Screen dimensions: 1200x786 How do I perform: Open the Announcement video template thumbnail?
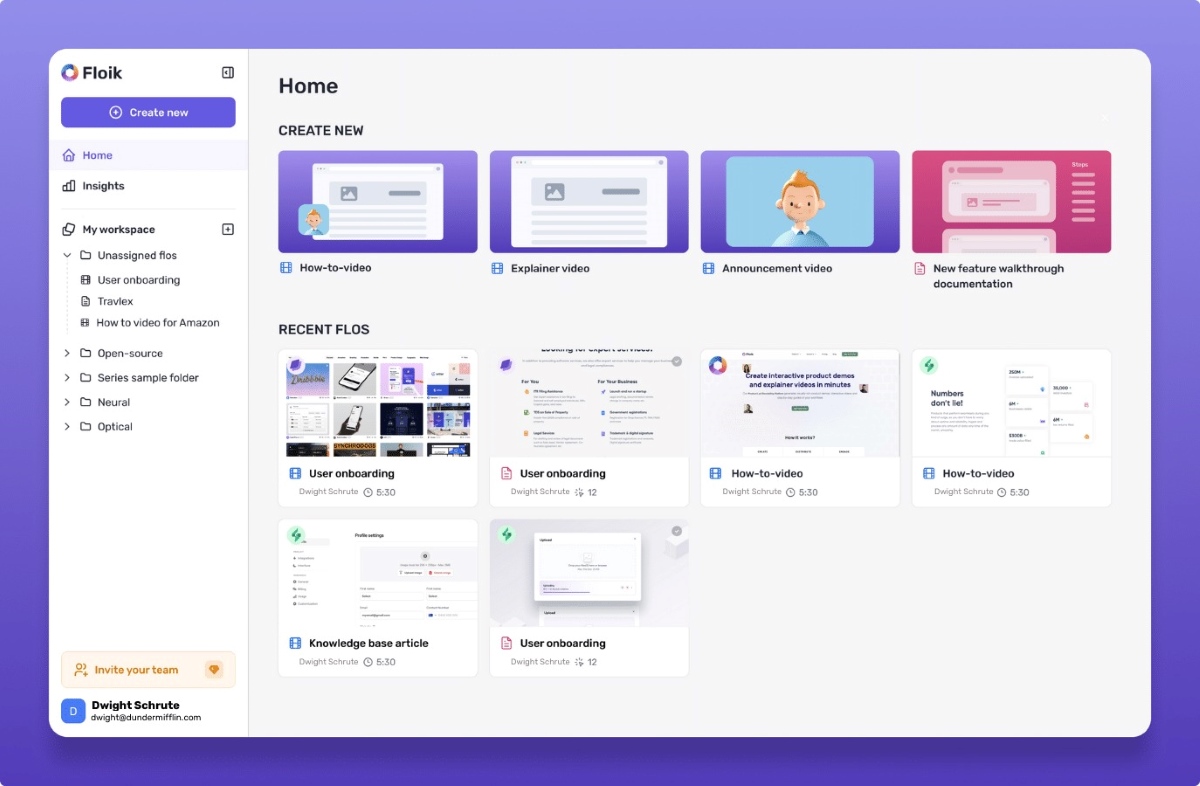click(799, 202)
